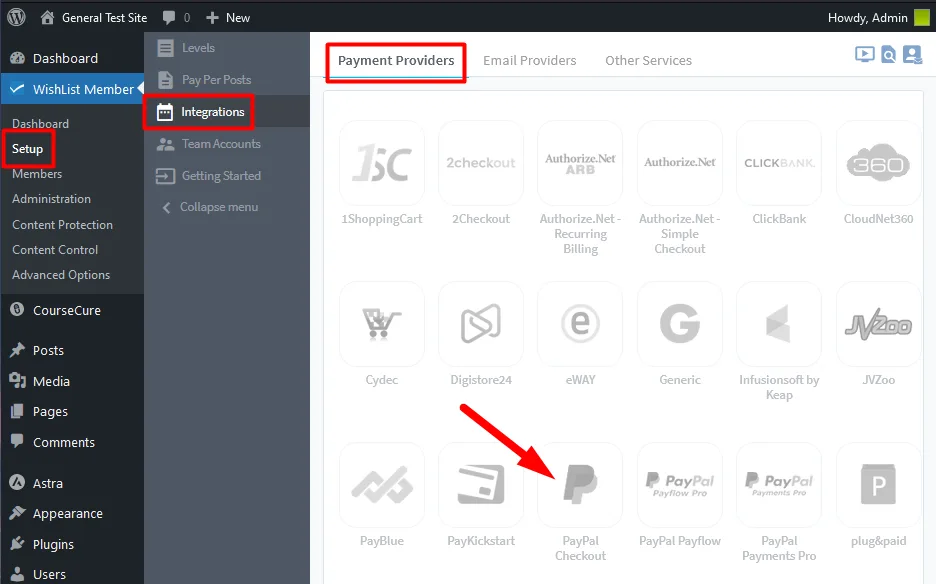Open the Members section
This screenshot has height=584, width=936.
pos(37,174)
